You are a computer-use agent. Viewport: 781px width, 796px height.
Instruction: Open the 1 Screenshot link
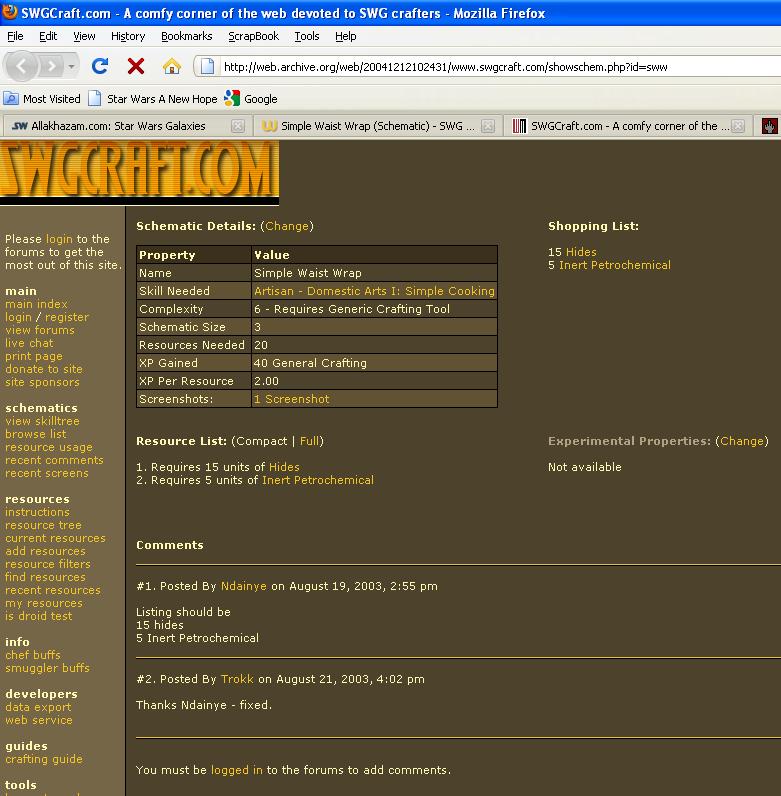pos(291,399)
